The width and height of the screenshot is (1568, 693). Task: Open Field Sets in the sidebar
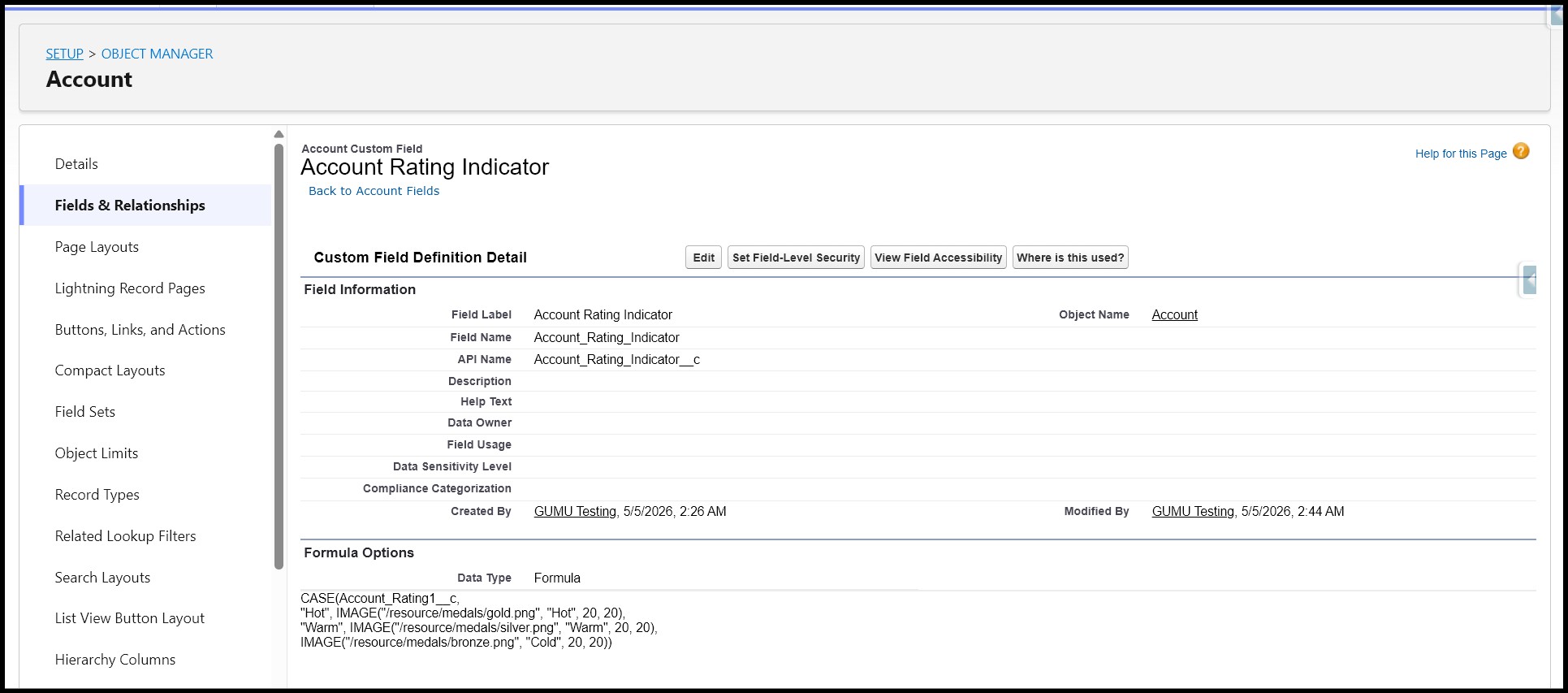[x=85, y=412]
